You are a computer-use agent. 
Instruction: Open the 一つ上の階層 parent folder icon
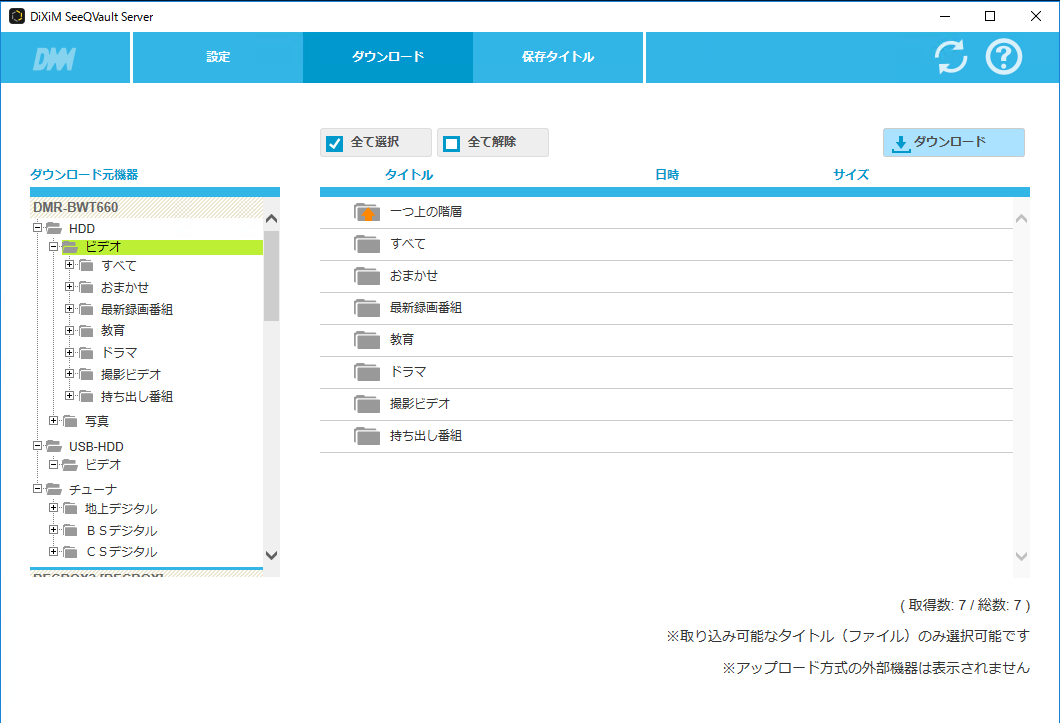click(367, 212)
